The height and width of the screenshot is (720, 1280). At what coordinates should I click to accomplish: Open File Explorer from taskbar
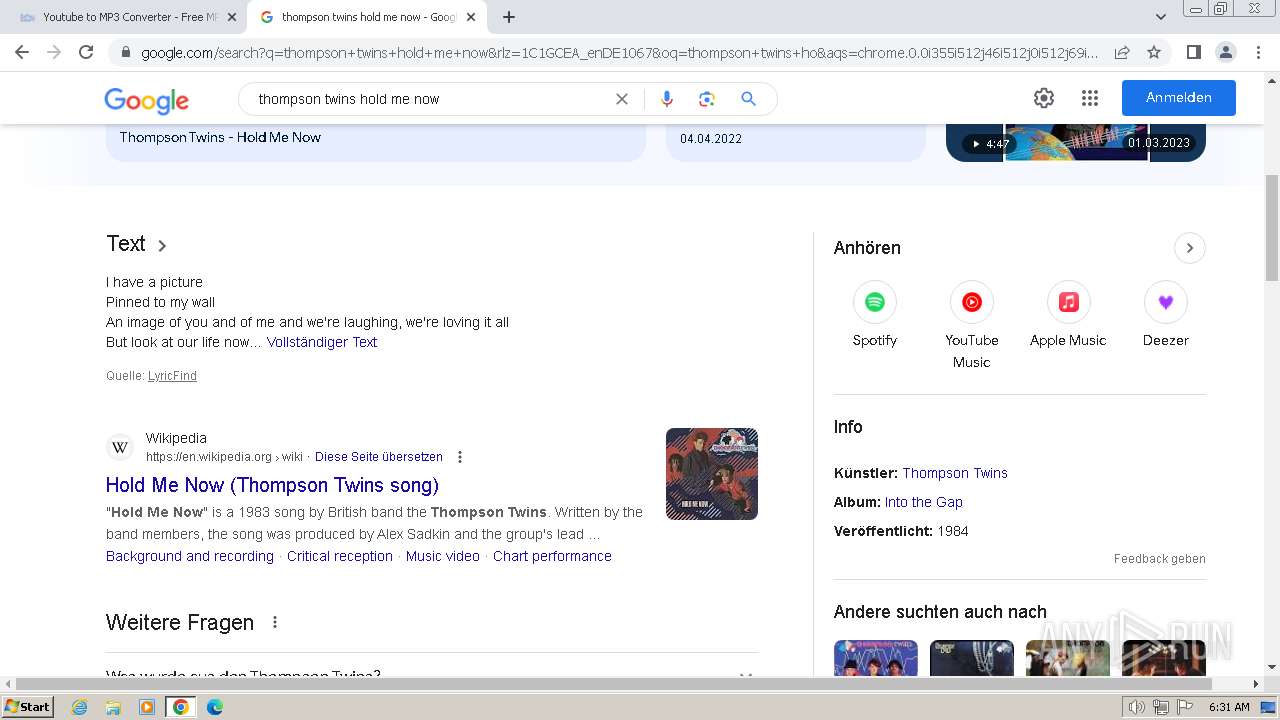pyautogui.click(x=113, y=707)
